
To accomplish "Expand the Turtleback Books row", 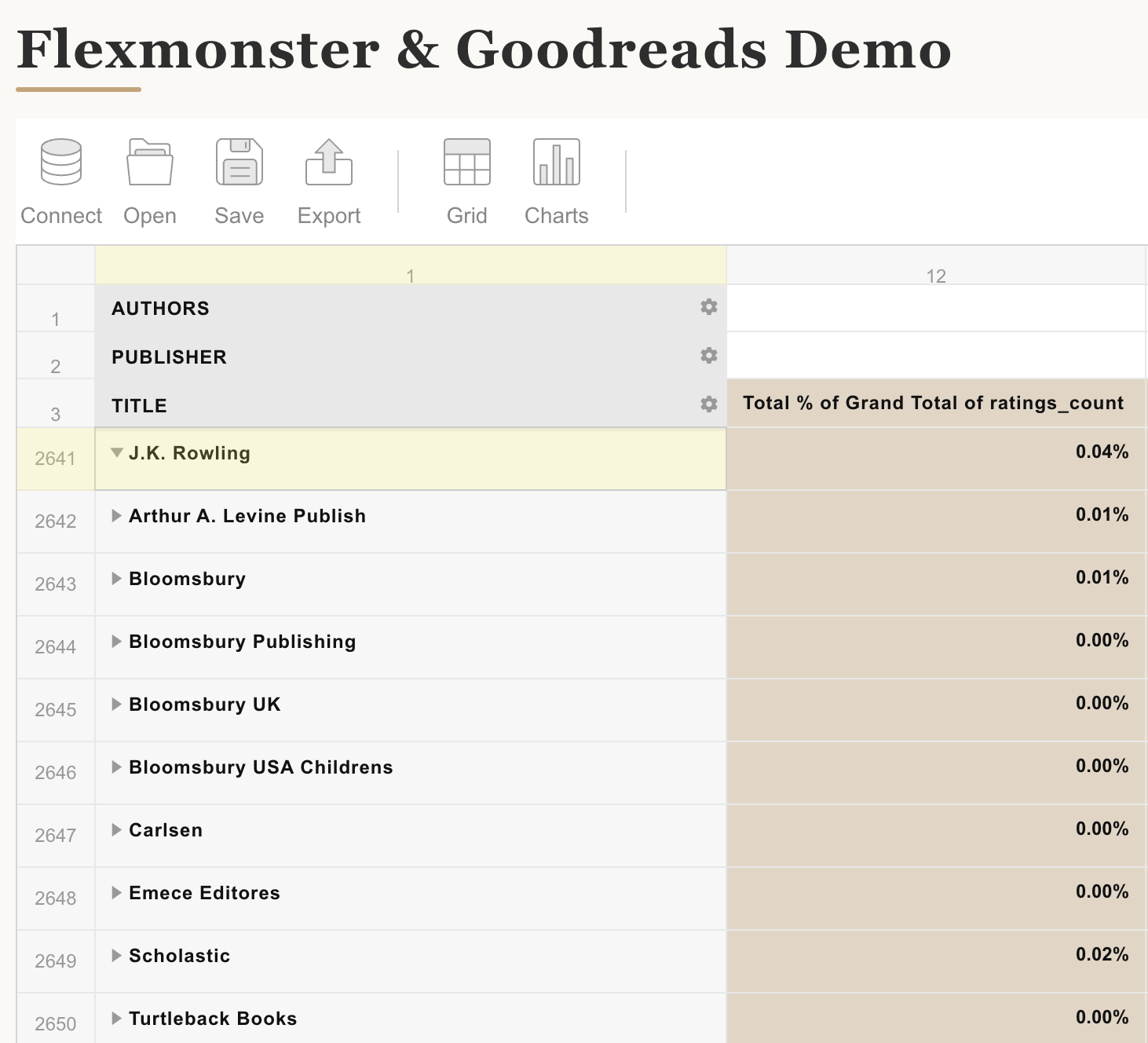I will click(x=116, y=1019).
